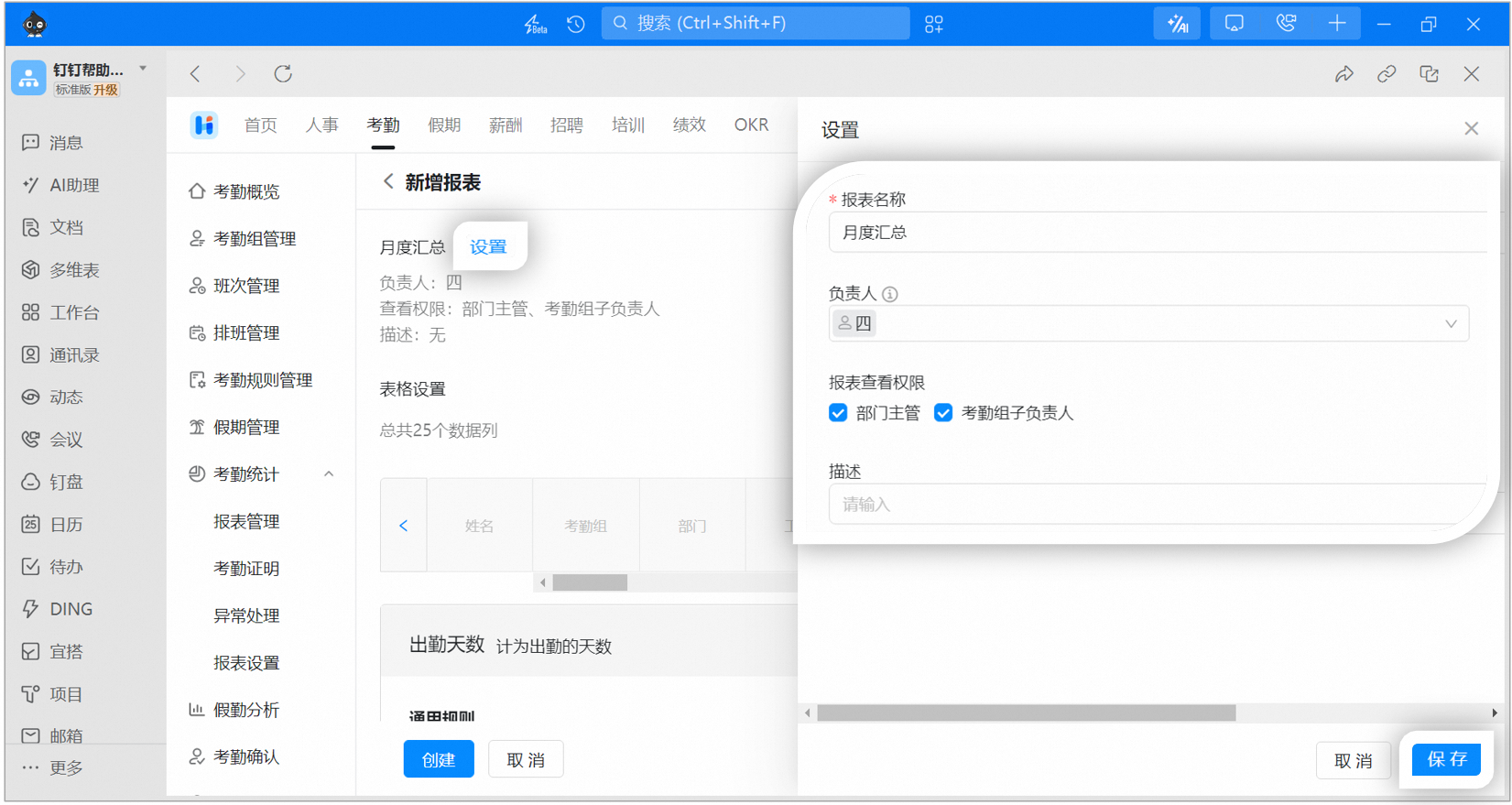The height and width of the screenshot is (805, 1512).
Task: Click the lightning Beta icon in title bar
Action: click(535, 24)
